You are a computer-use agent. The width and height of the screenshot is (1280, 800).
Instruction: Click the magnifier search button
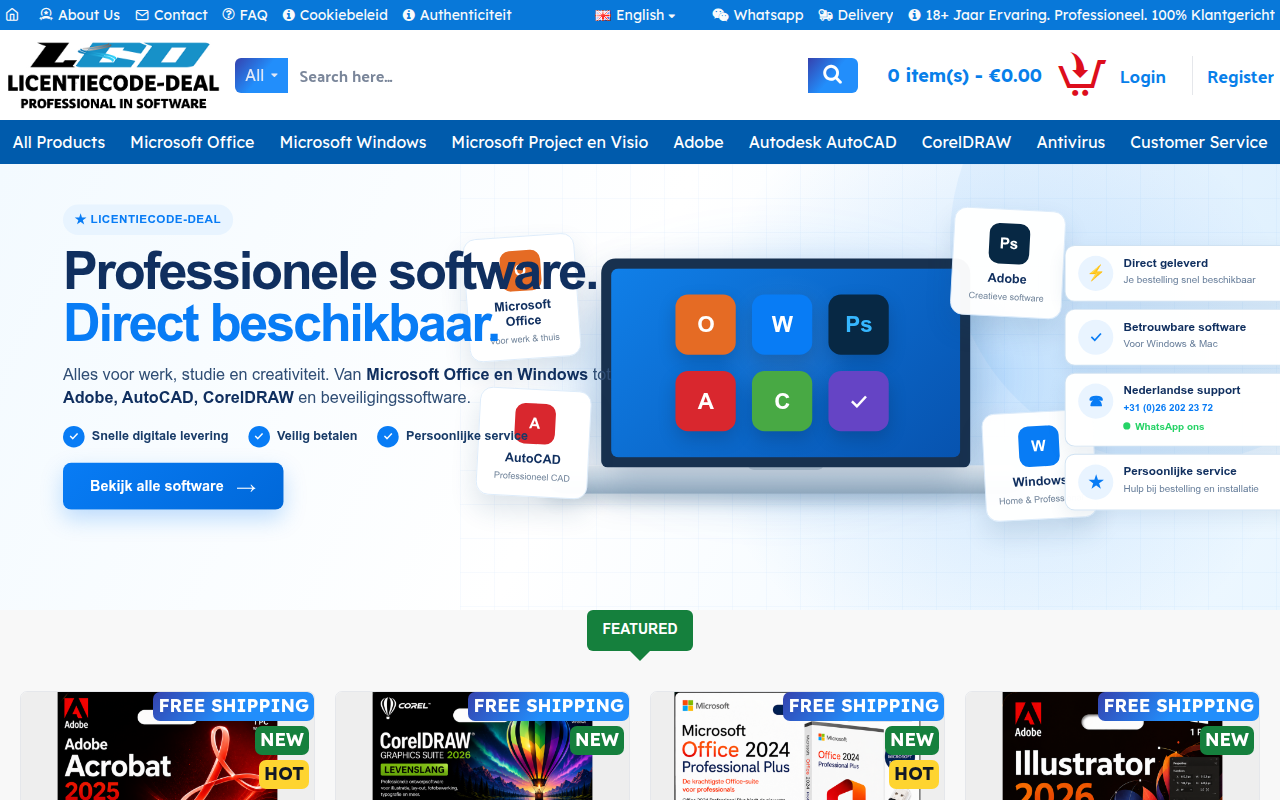point(833,75)
